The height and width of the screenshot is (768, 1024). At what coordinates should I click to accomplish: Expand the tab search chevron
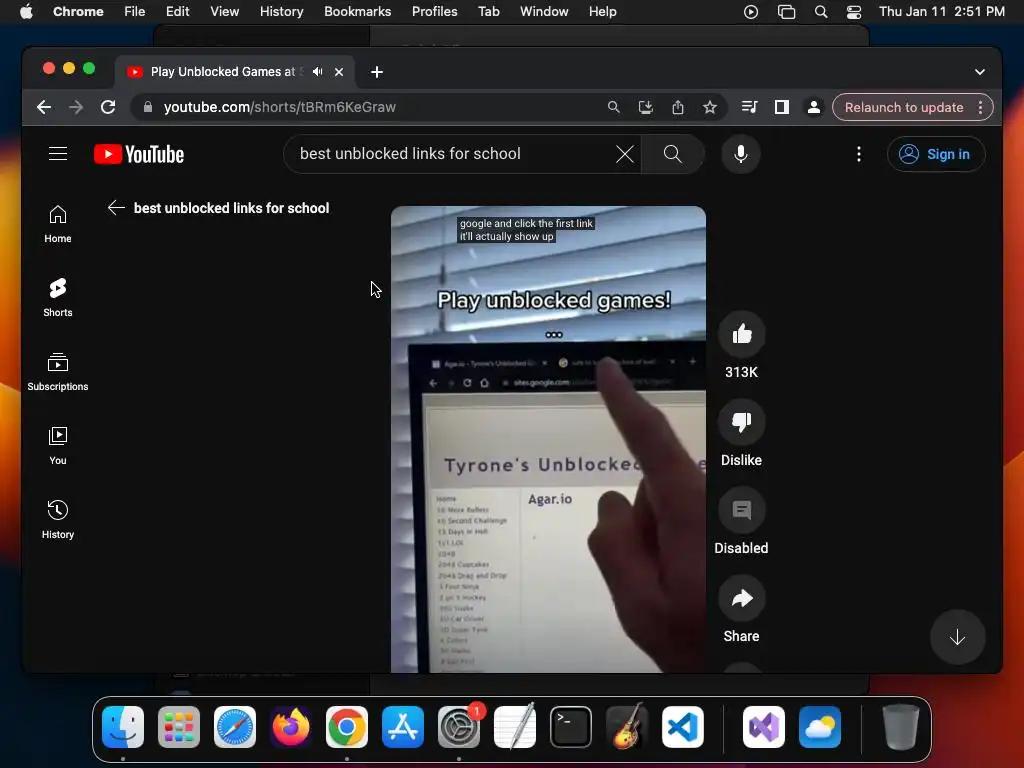coord(980,72)
